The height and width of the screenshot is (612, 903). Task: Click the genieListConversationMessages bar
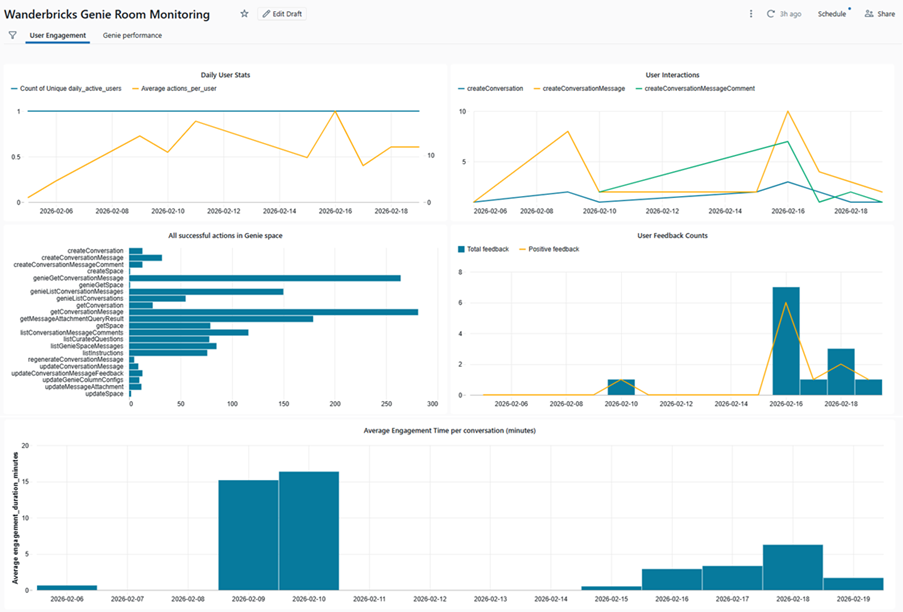click(x=206, y=292)
